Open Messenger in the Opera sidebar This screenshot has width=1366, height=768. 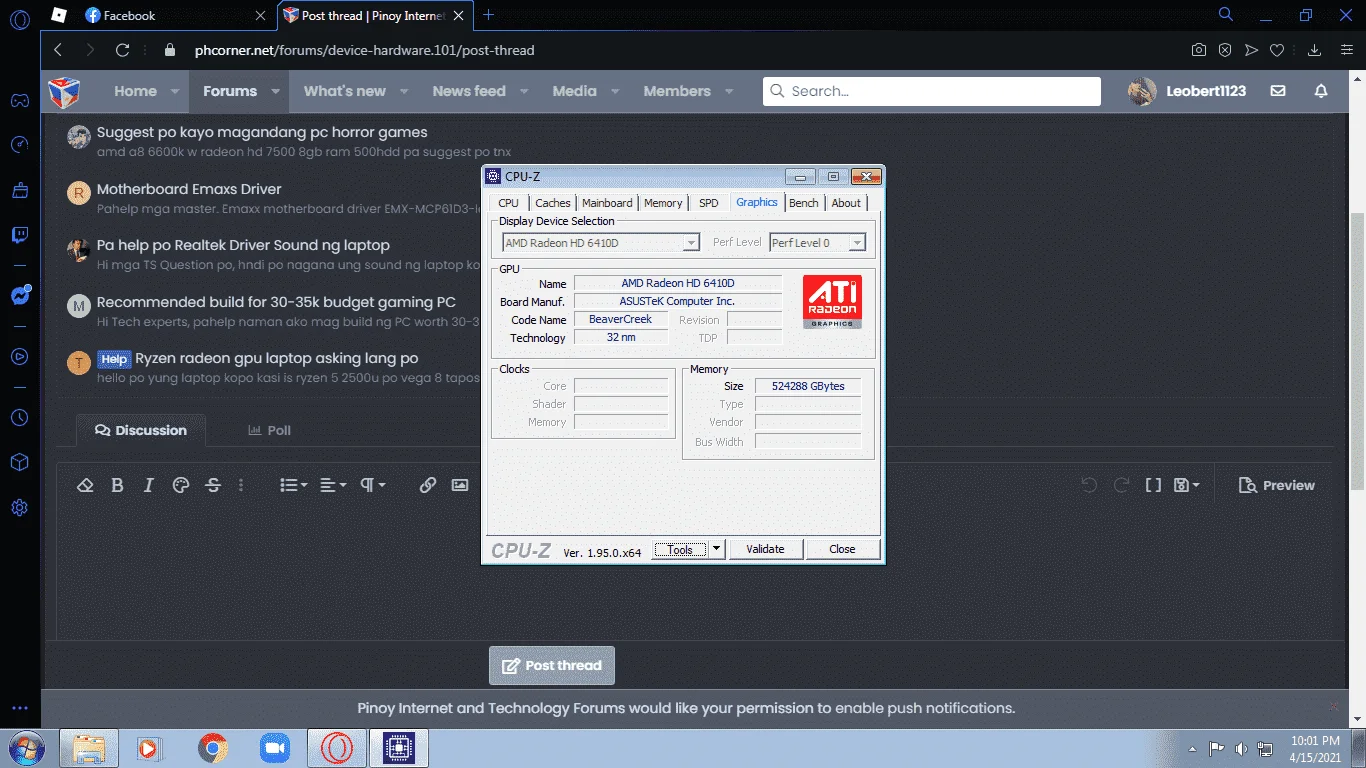click(x=19, y=296)
